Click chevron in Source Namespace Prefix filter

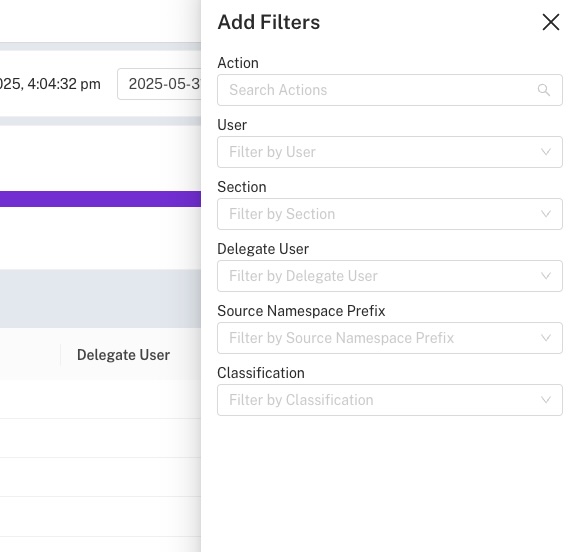pyautogui.click(x=546, y=338)
